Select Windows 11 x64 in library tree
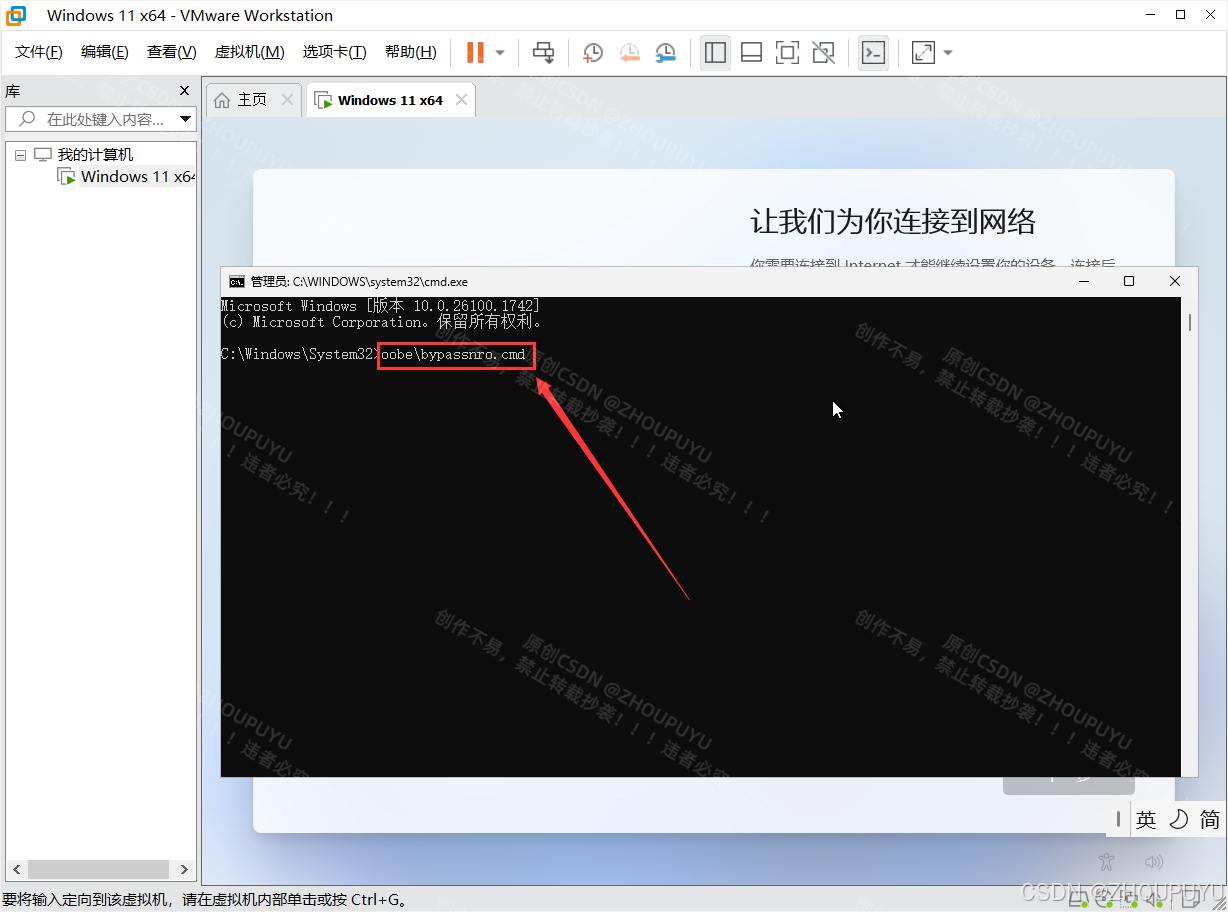This screenshot has height=912, width=1228. 138,177
